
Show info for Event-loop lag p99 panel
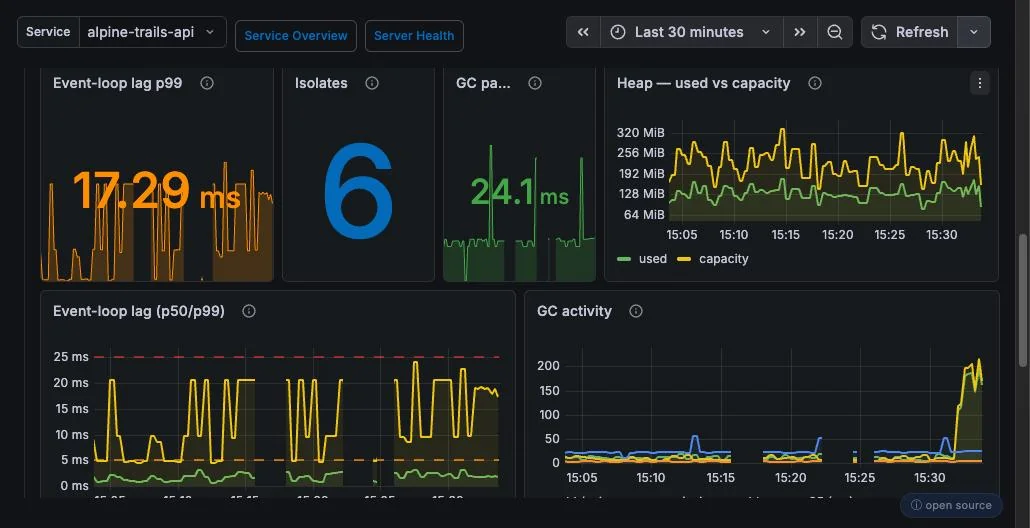tap(207, 83)
